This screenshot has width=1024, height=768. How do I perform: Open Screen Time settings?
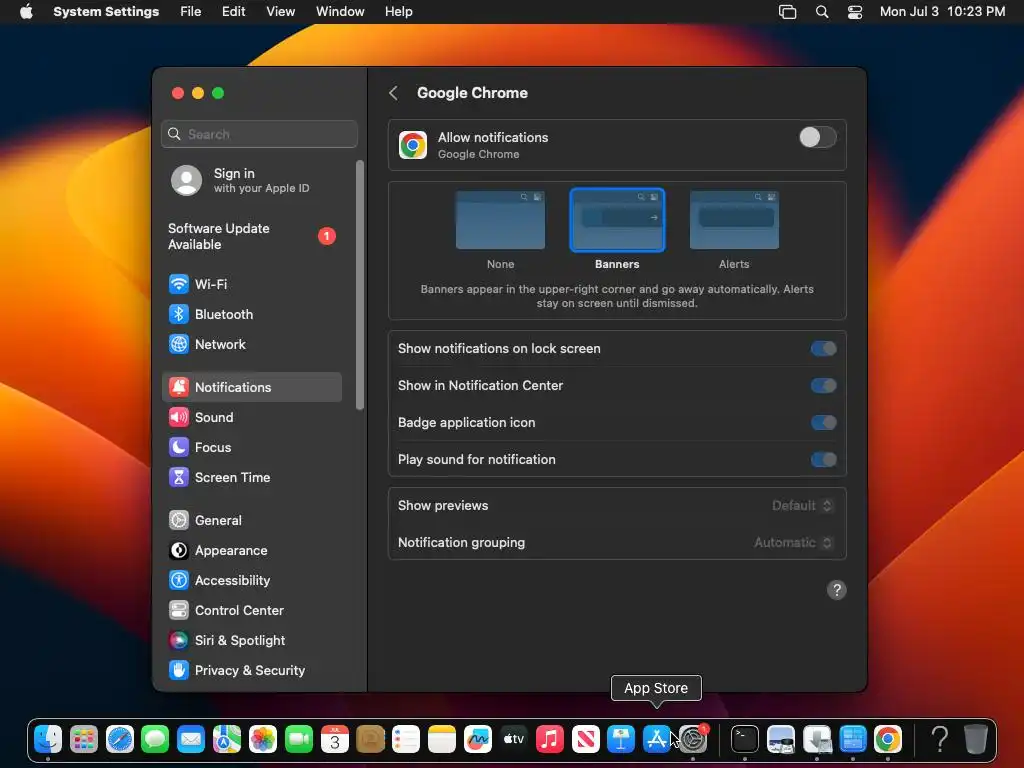pyautogui.click(x=251, y=477)
